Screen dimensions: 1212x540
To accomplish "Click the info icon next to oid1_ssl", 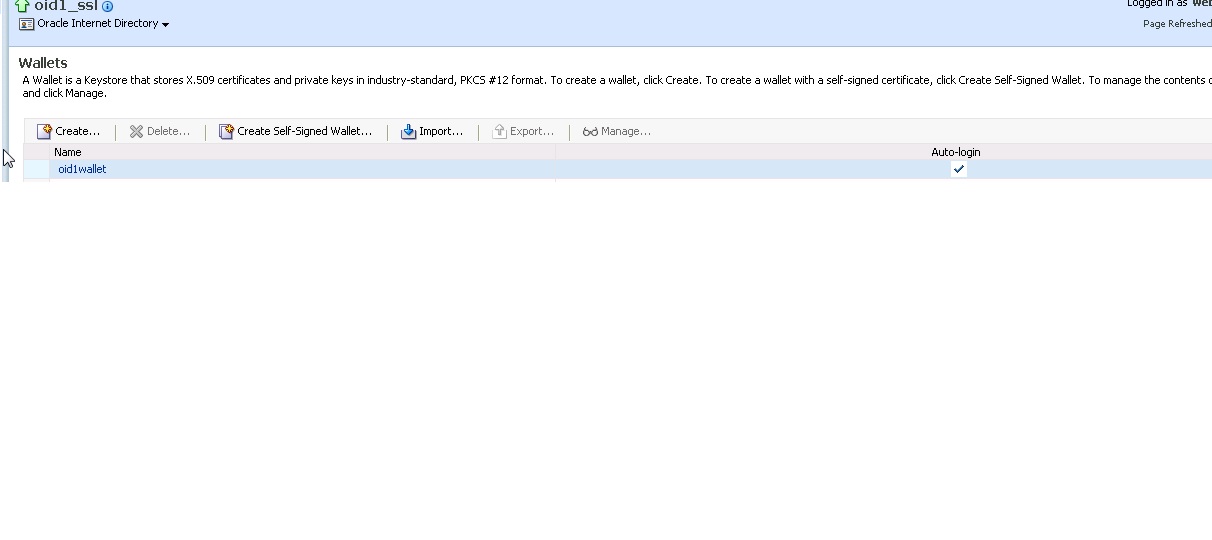I will [108, 6].
